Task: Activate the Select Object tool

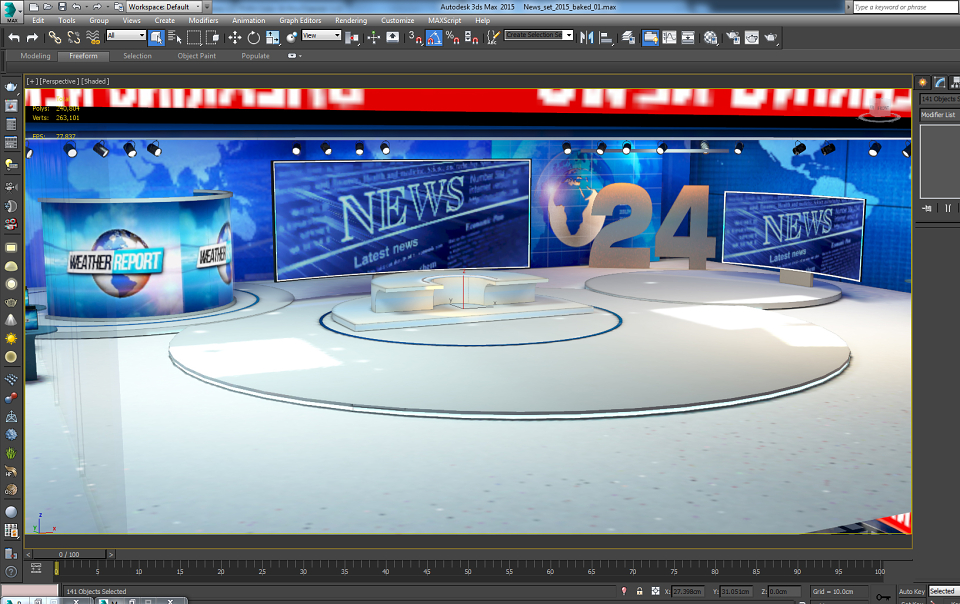Action: (156, 38)
